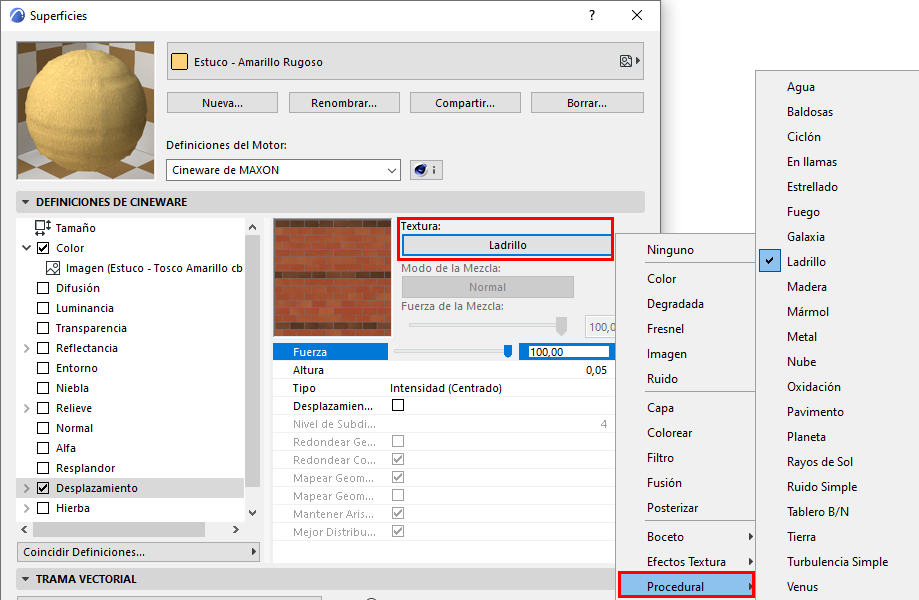
Task: Collapse the DEFINICIONES DE CINEWARE section
Action: click(x=25, y=202)
